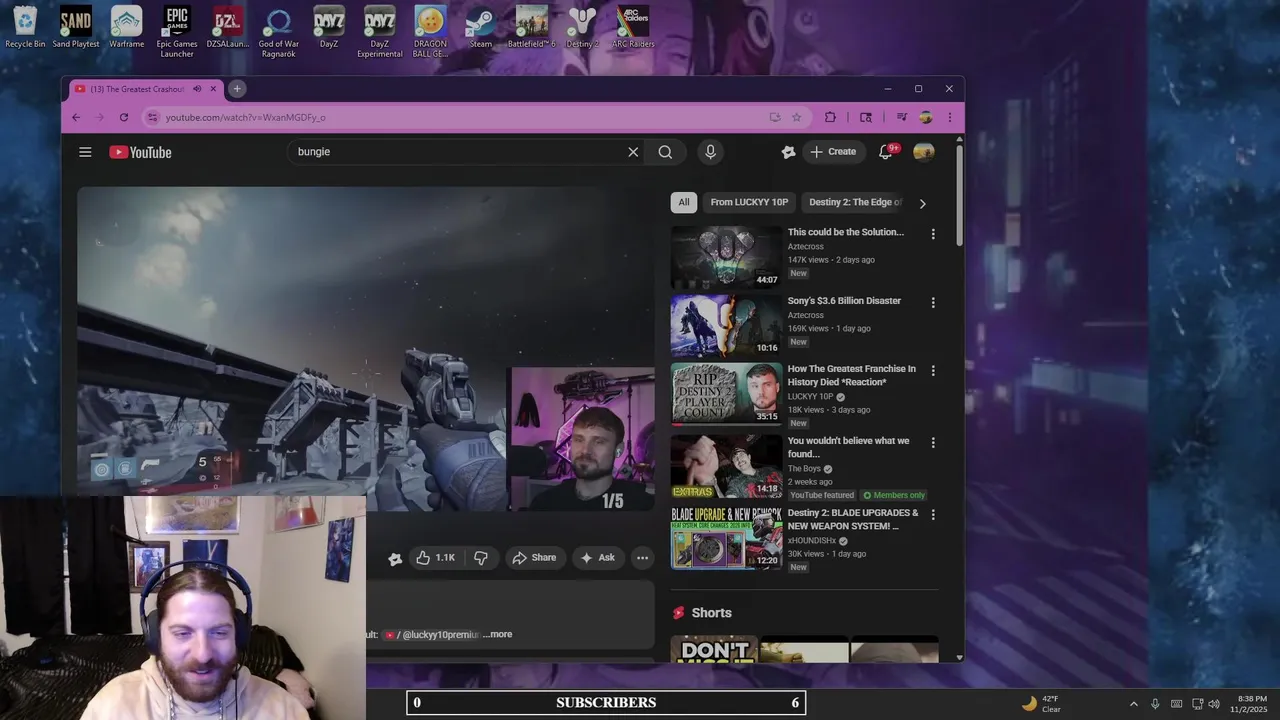Click the Share button

[534, 558]
